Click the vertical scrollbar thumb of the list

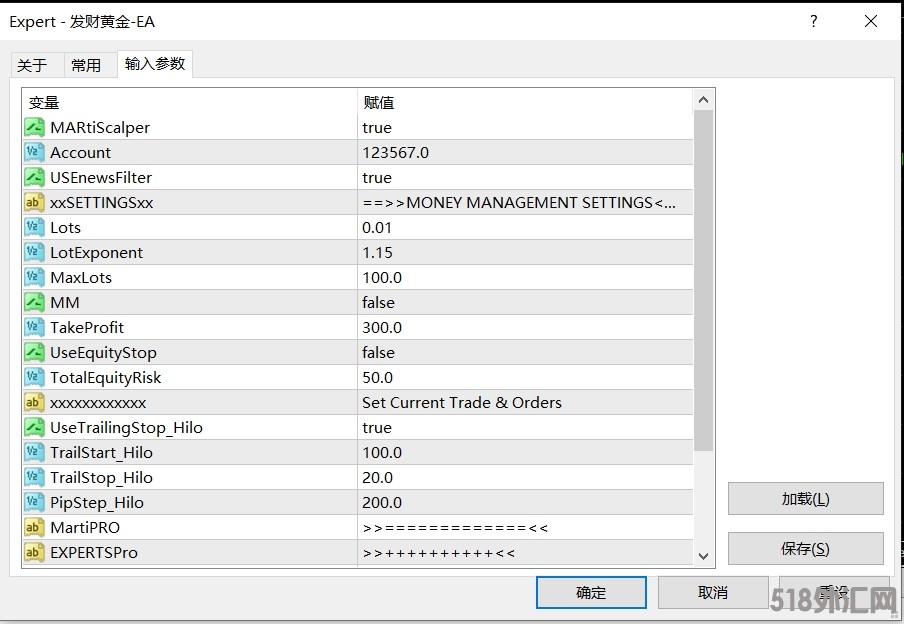click(703, 280)
